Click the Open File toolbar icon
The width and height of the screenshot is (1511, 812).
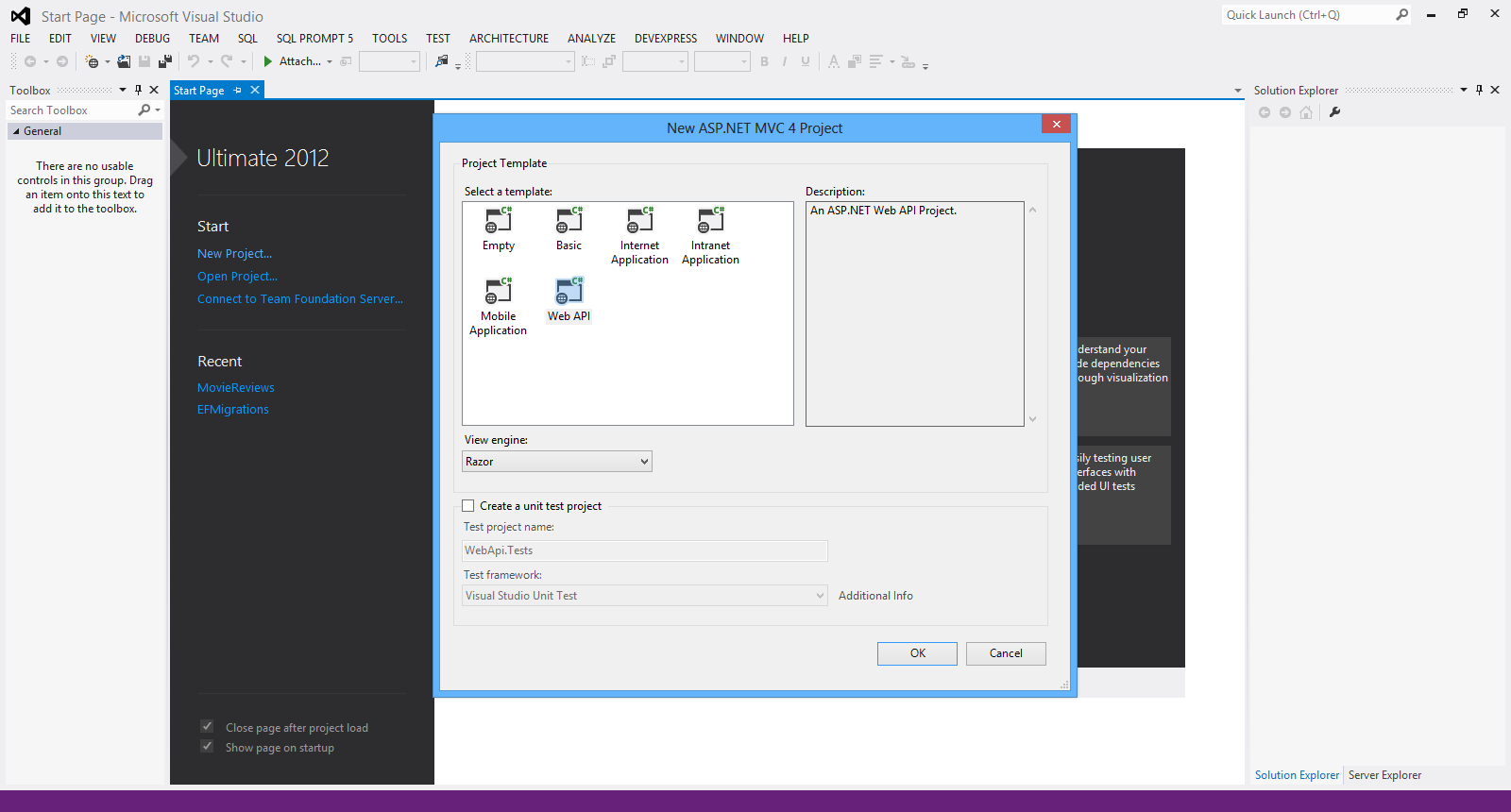pos(124,61)
